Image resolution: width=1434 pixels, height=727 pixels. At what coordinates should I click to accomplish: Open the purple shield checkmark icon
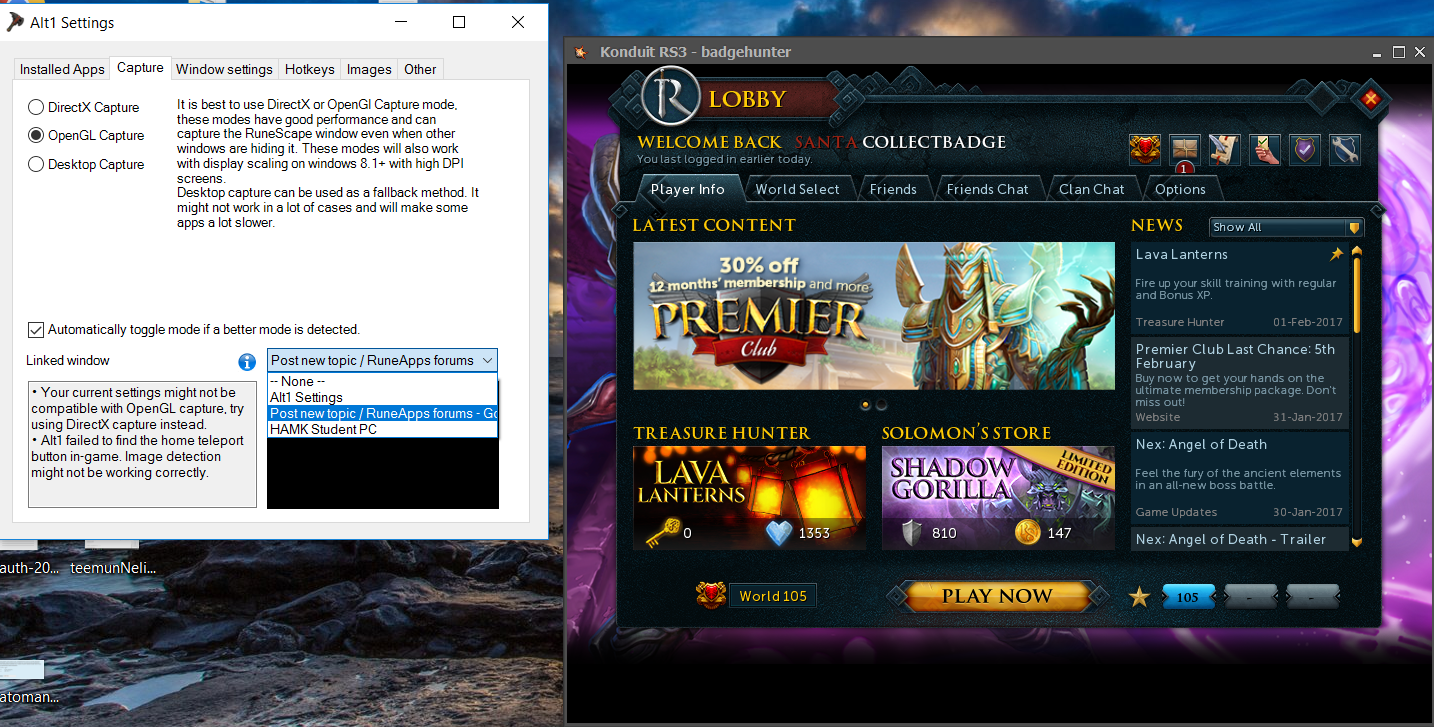point(1305,150)
